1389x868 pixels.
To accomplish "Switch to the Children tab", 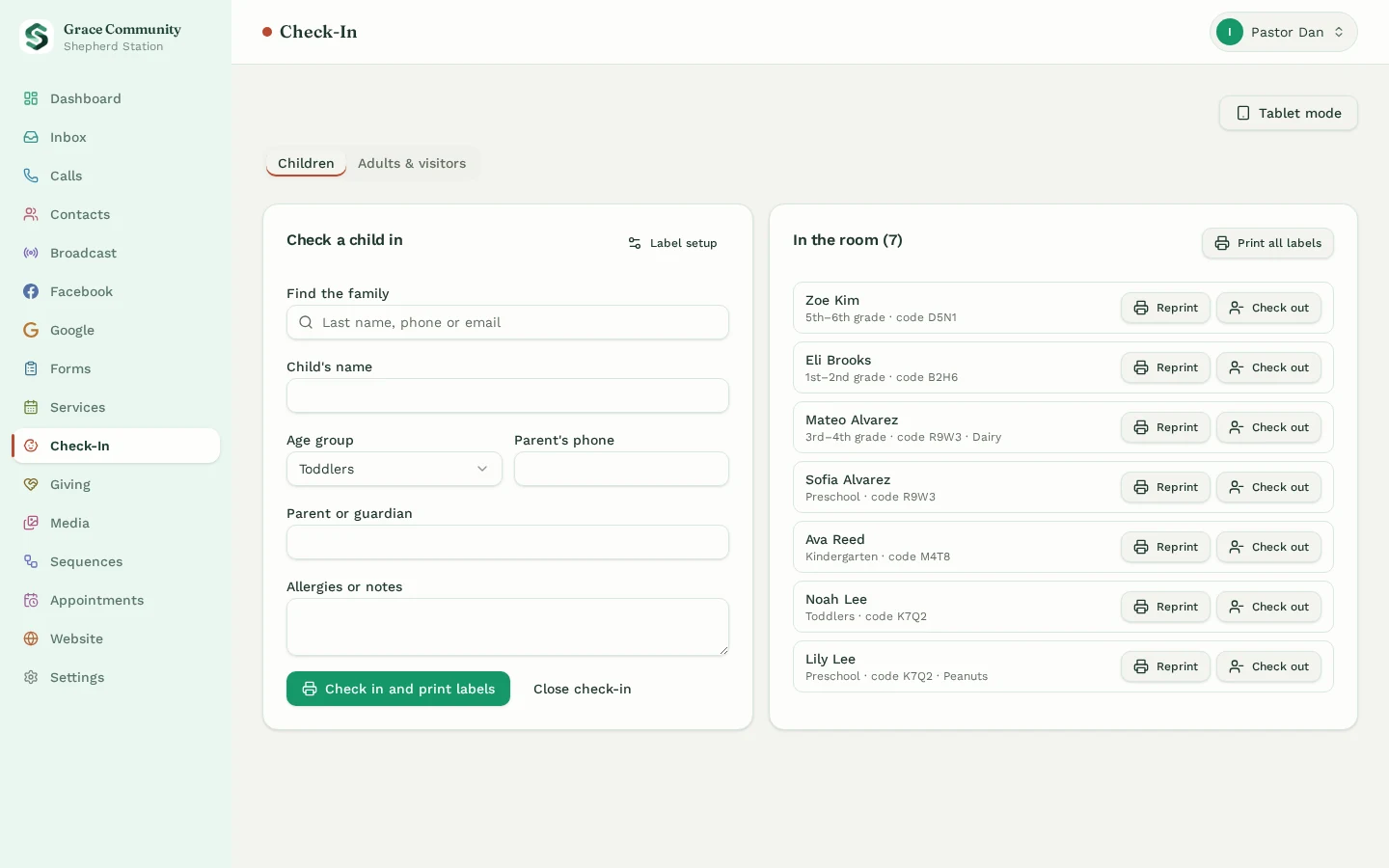I will click(x=306, y=163).
